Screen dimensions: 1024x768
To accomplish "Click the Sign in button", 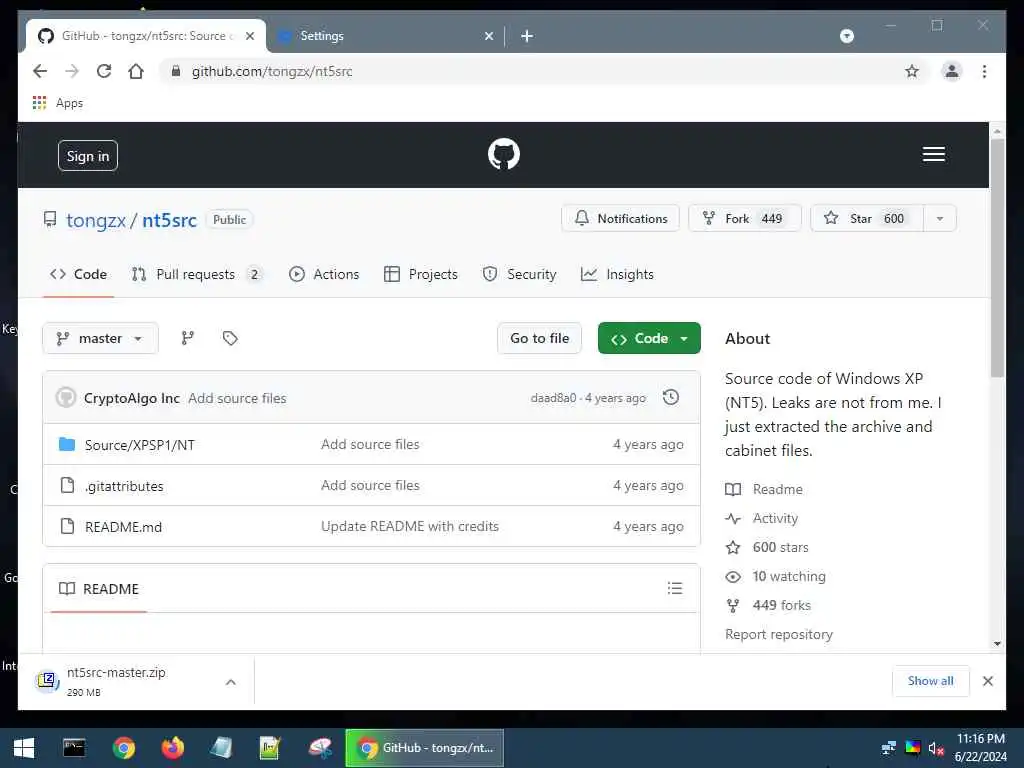I will [88, 156].
